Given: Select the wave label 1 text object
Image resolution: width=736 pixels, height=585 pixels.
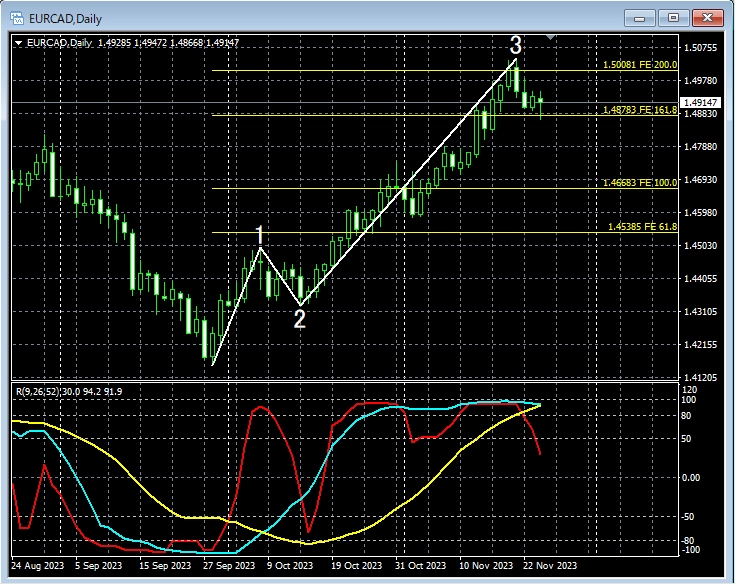Looking at the screenshot, I should [x=260, y=236].
